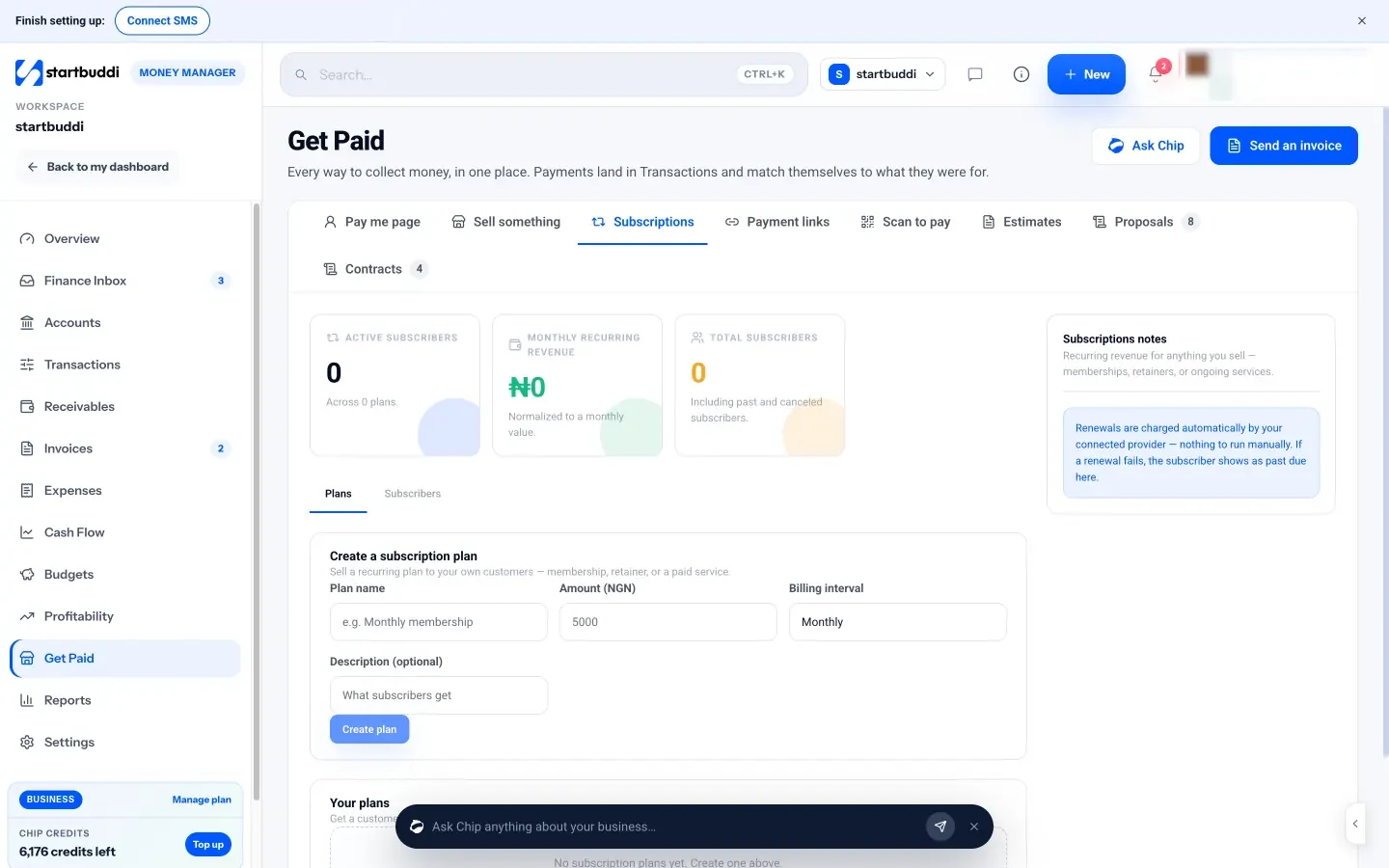Viewport: 1389px width, 868px height.
Task: Click Send an invoice
Action: click(1284, 146)
